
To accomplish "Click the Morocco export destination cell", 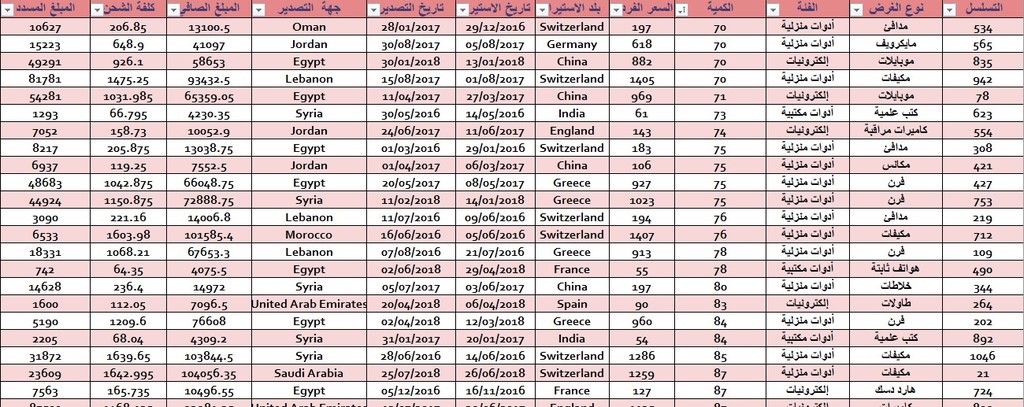I will tap(309, 235).
